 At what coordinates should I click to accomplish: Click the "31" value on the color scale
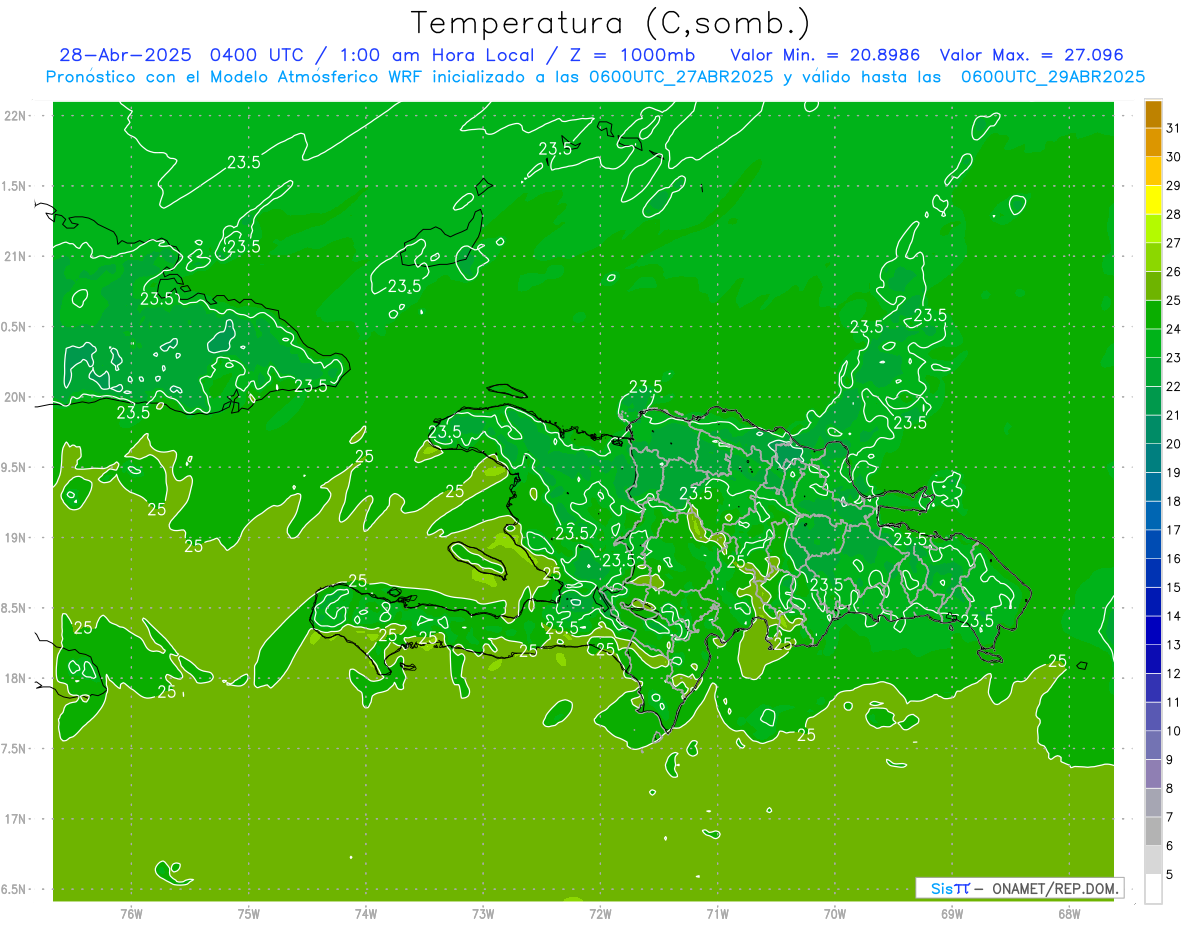pyautogui.click(x=1174, y=128)
